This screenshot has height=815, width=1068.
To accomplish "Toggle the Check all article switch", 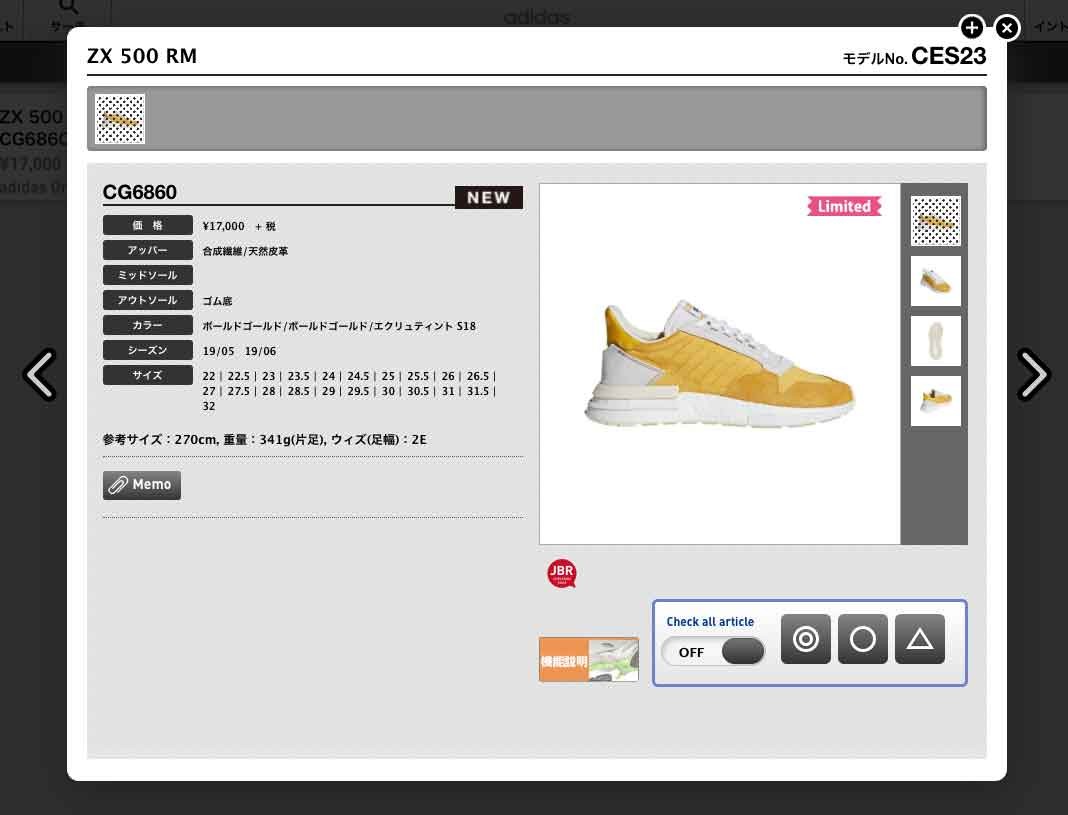I will (713, 652).
